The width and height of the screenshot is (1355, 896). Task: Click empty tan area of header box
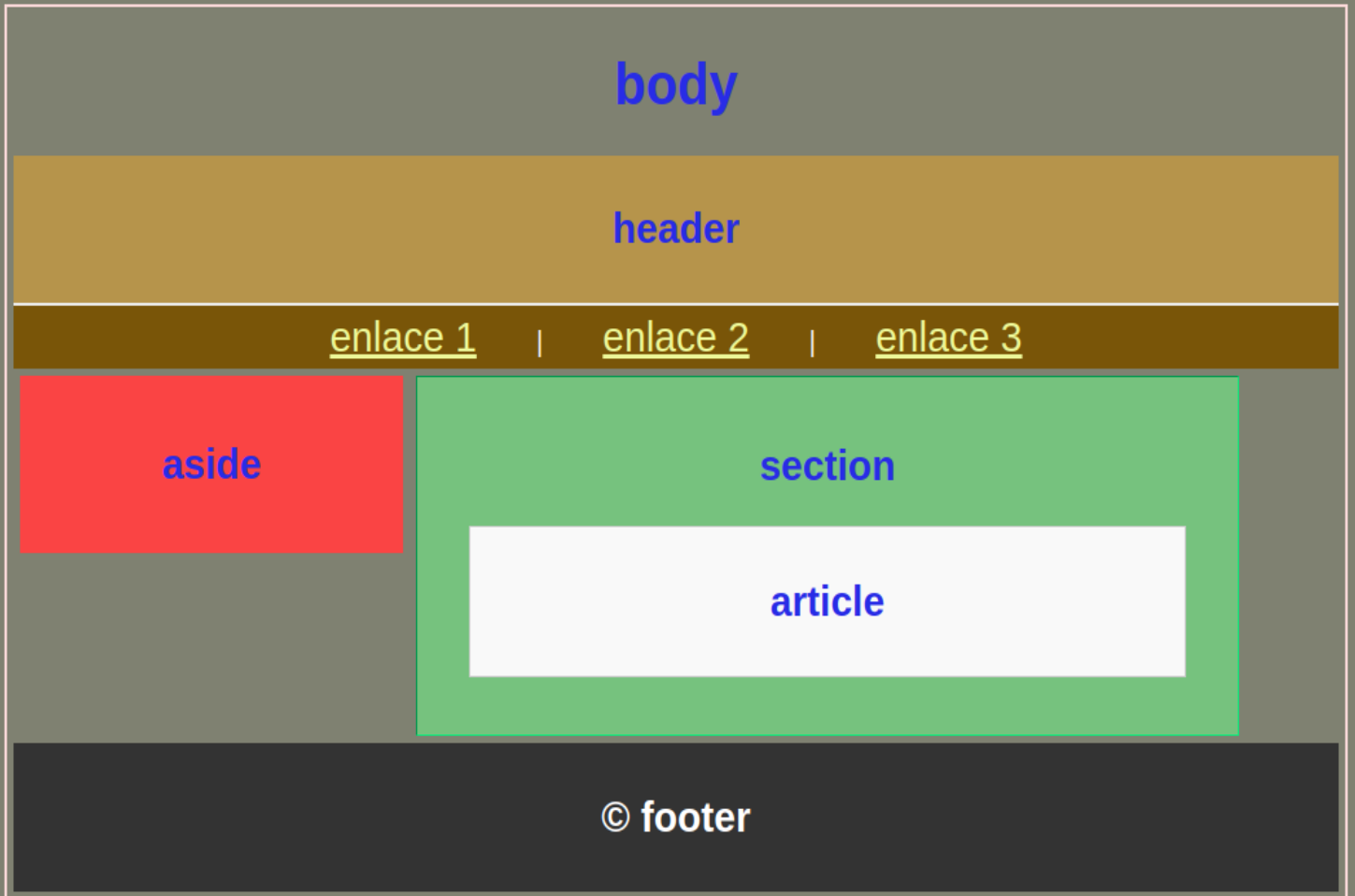281,229
